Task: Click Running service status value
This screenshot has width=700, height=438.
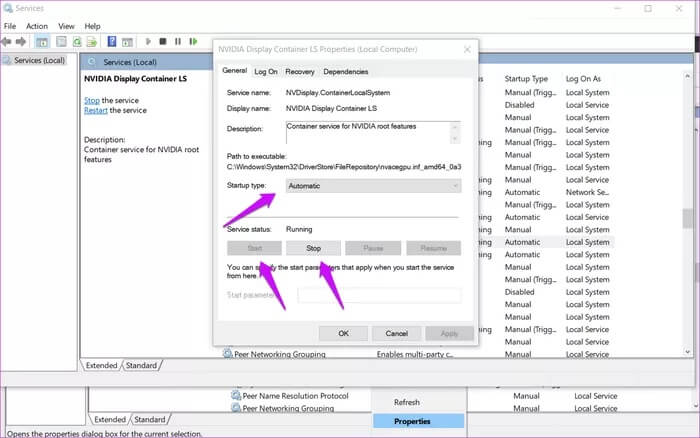Action: click(299, 229)
